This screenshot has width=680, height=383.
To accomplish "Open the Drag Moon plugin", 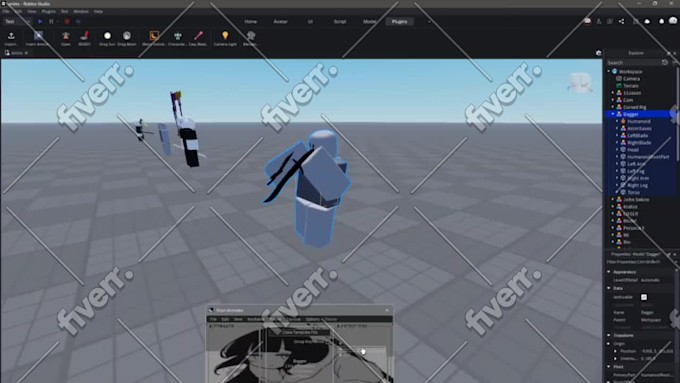I will (127, 38).
